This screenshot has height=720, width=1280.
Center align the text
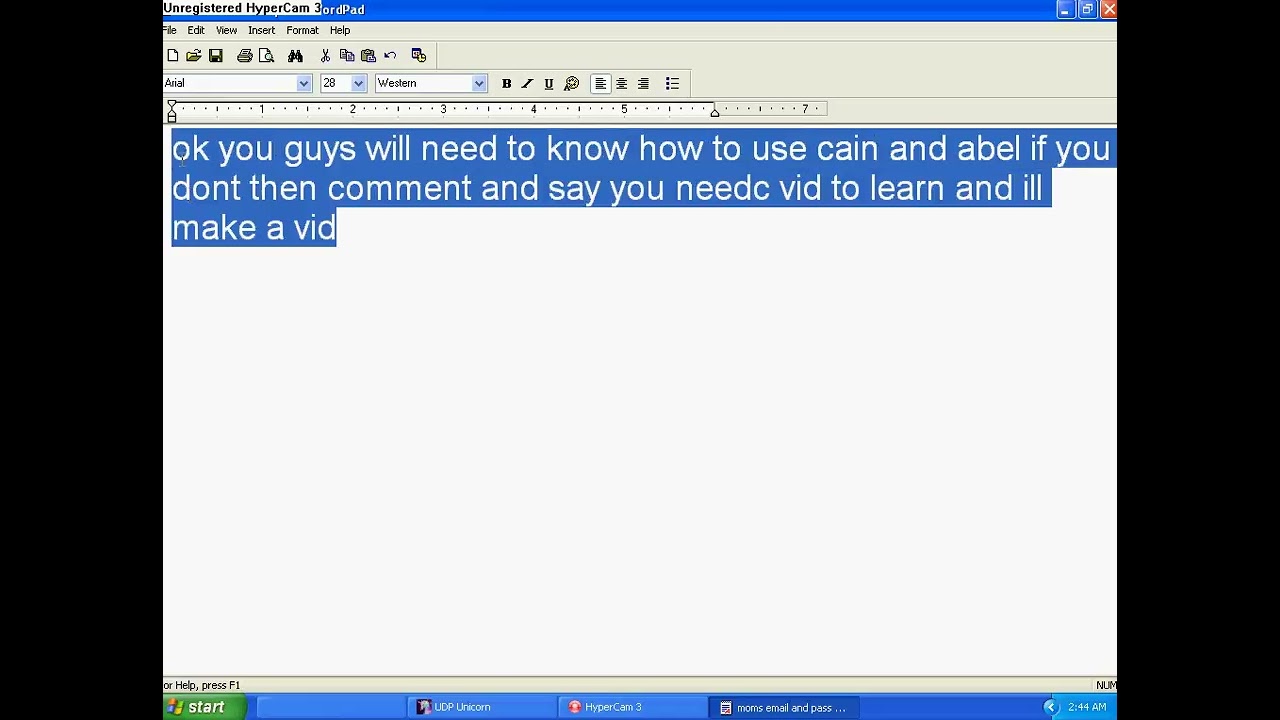tap(622, 83)
